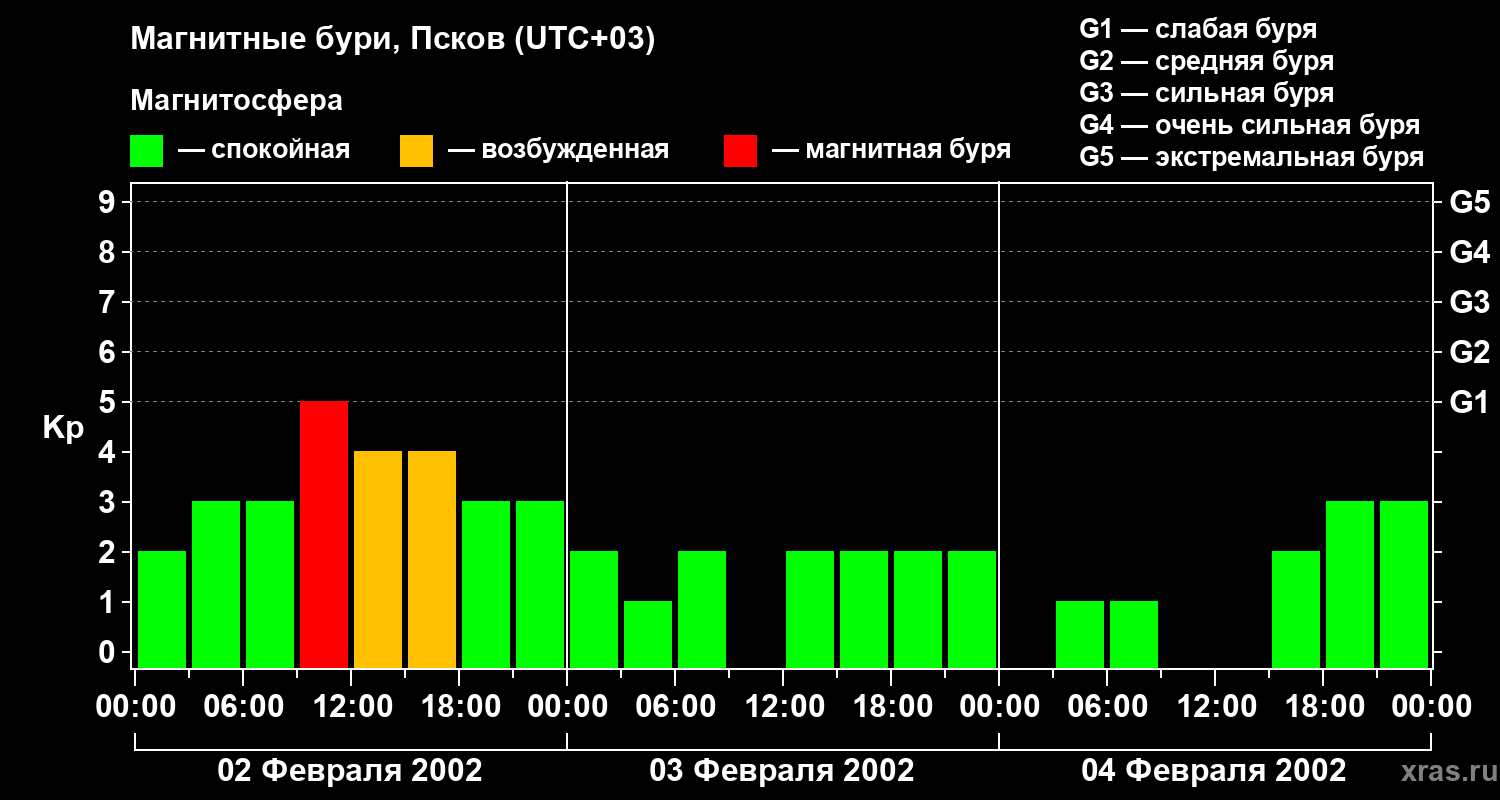Click the right-axis 'G2' label
The height and width of the screenshot is (800, 1500).
pyautogui.click(x=1469, y=352)
